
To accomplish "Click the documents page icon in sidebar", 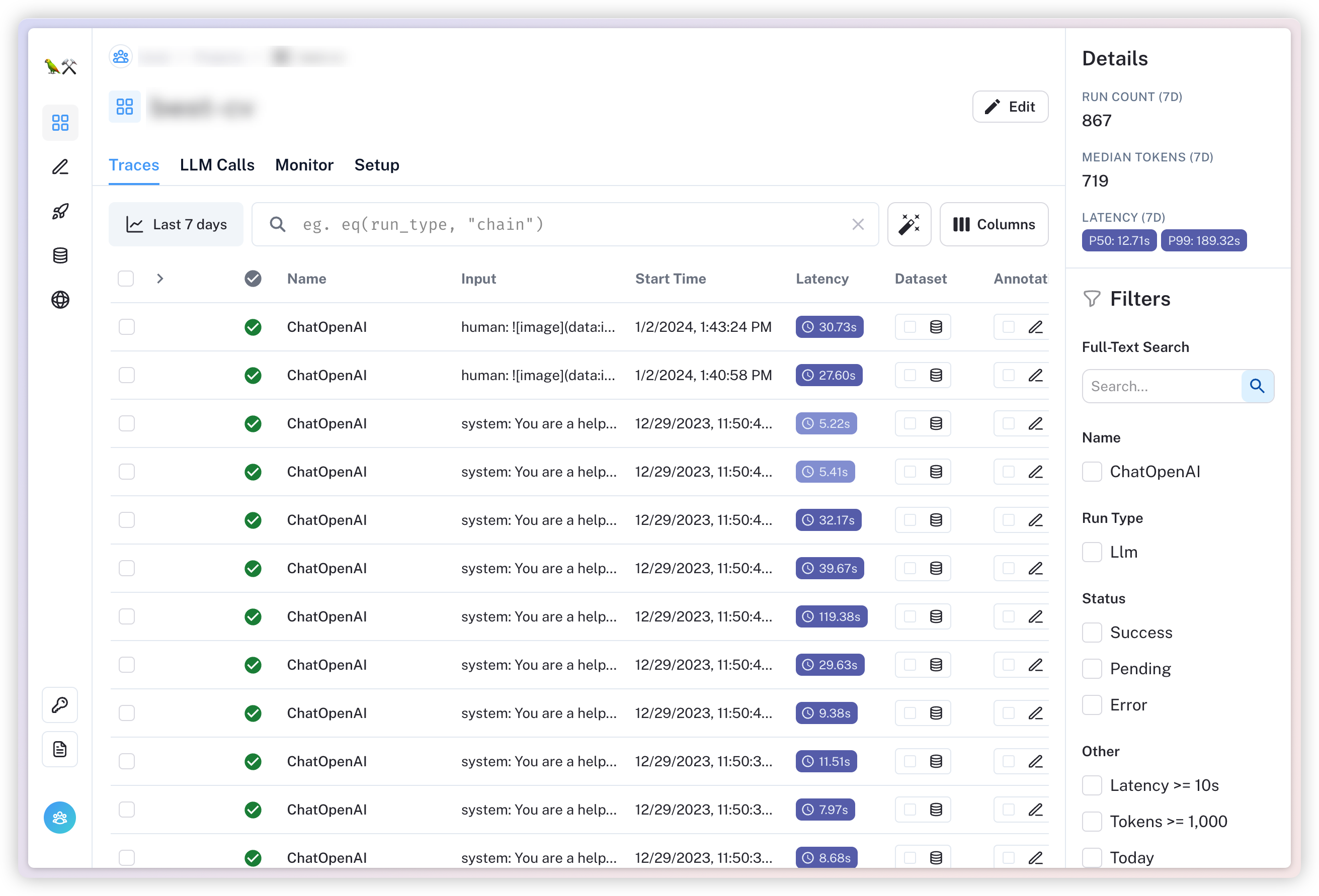I will click(60, 749).
